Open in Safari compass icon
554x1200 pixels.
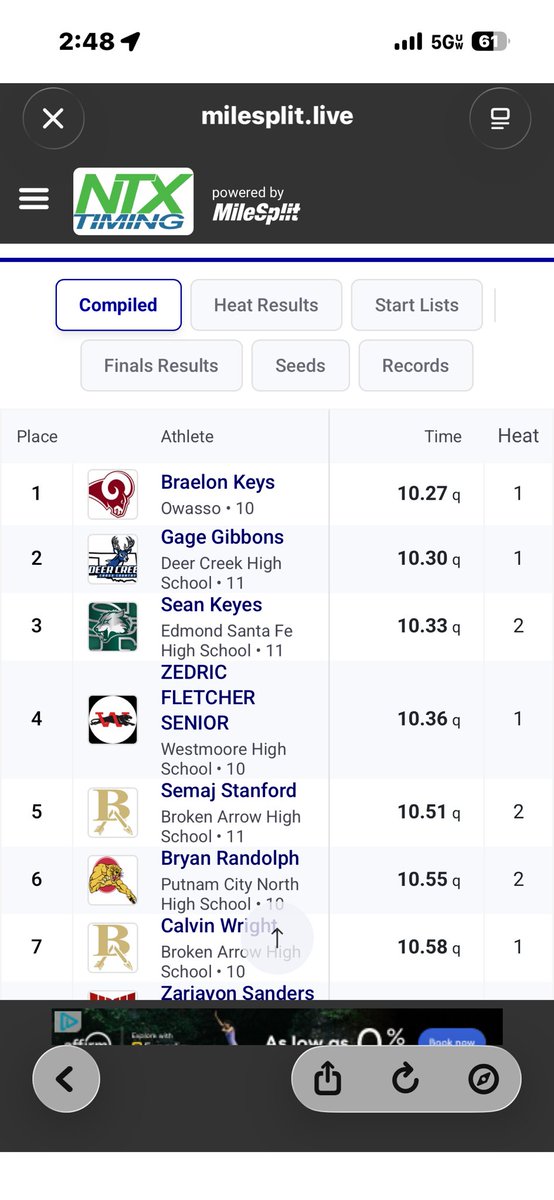[x=483, y=1079]
